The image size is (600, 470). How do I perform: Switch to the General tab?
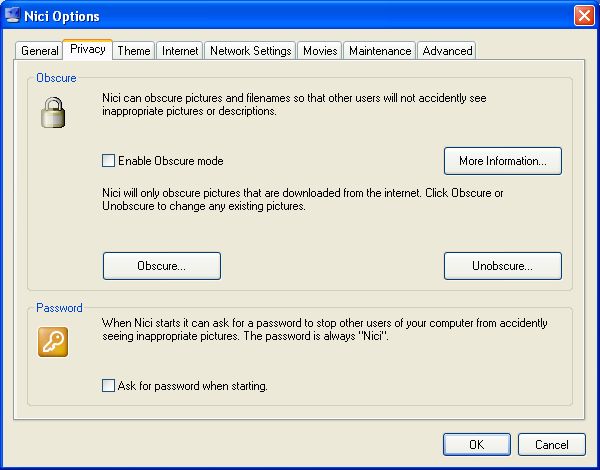click(x=39, y=51)
